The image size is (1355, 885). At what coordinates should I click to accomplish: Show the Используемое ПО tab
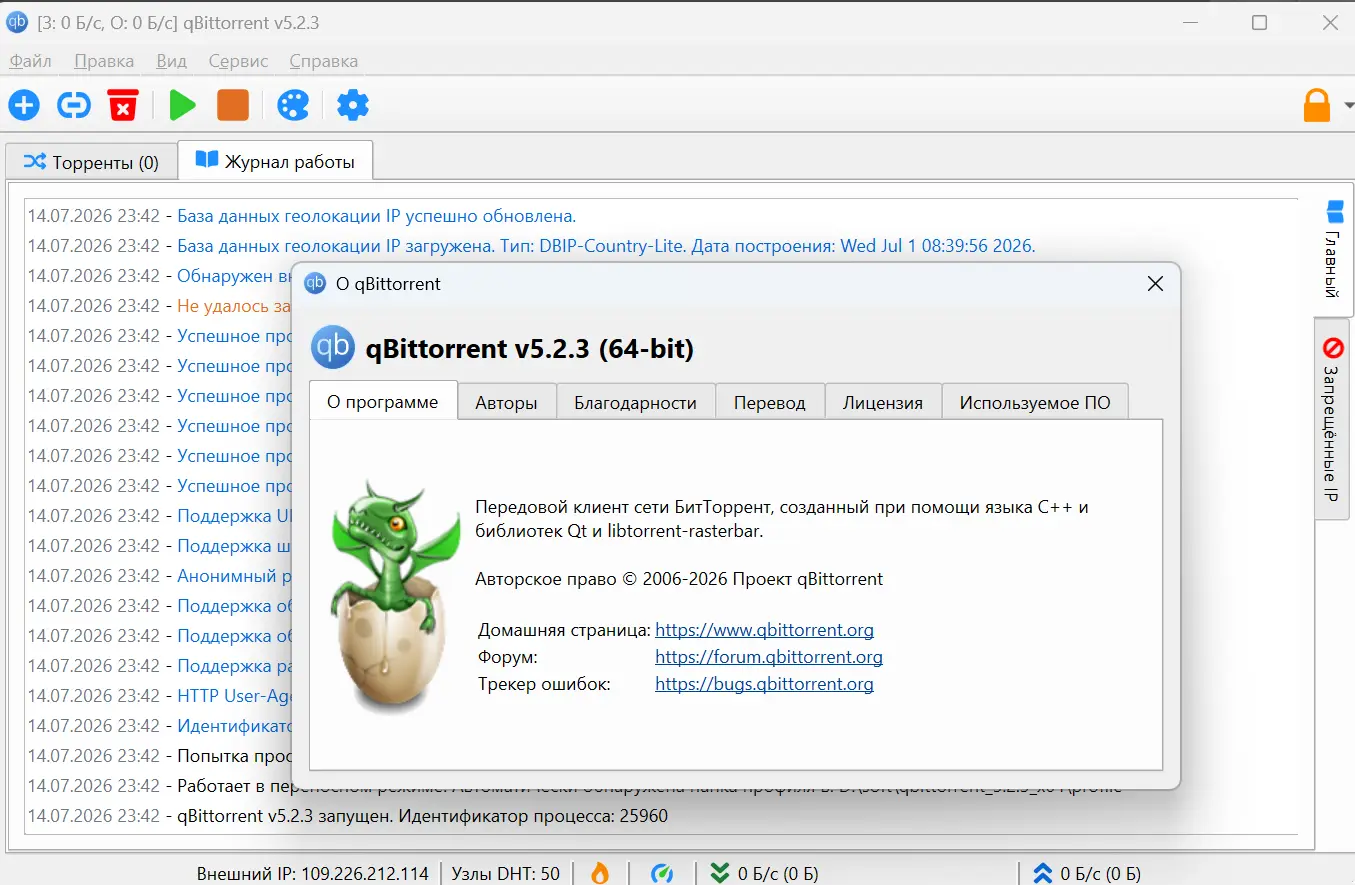pyautogui.click(x=1035, y=402)
